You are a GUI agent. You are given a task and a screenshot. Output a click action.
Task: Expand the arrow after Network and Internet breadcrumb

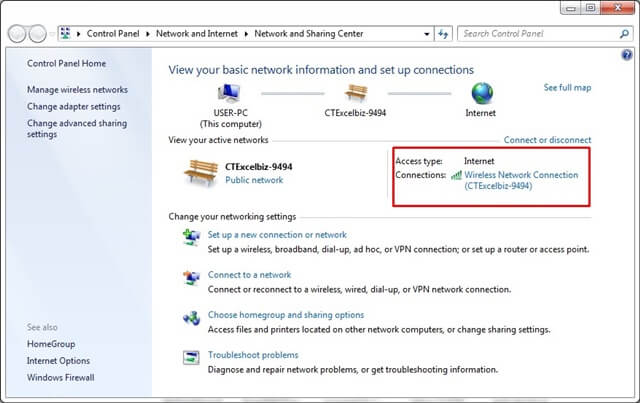pyautogui.click(x=246, y=34)
